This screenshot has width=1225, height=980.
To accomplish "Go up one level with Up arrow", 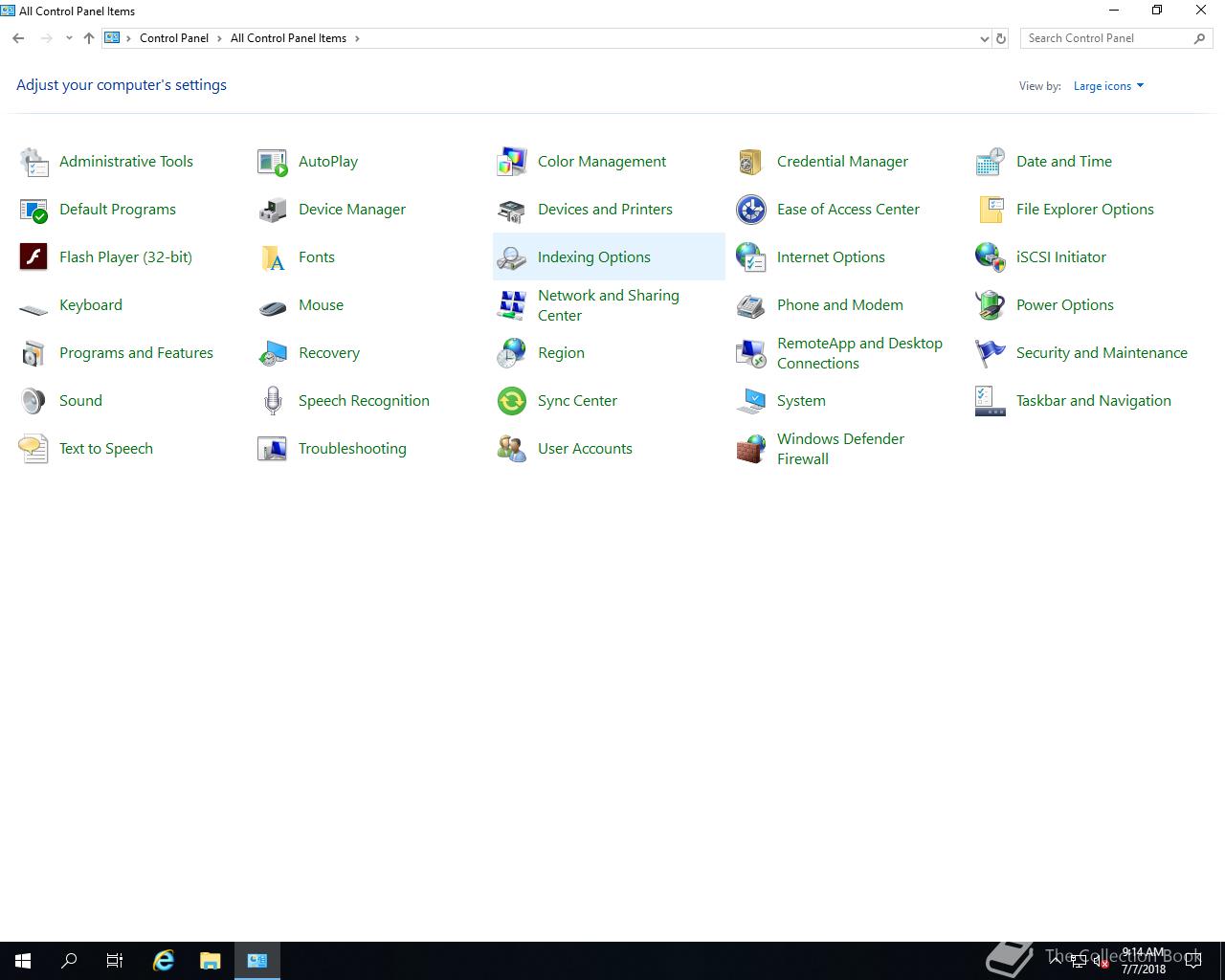I will coord(89,38).
